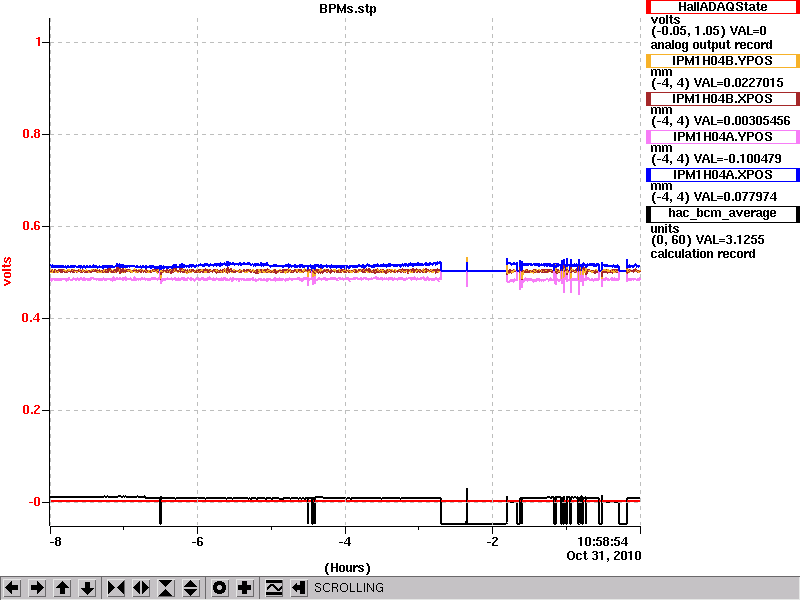Click the horizontal zoom-out diamond arrows icon

[x=141, y=588]
